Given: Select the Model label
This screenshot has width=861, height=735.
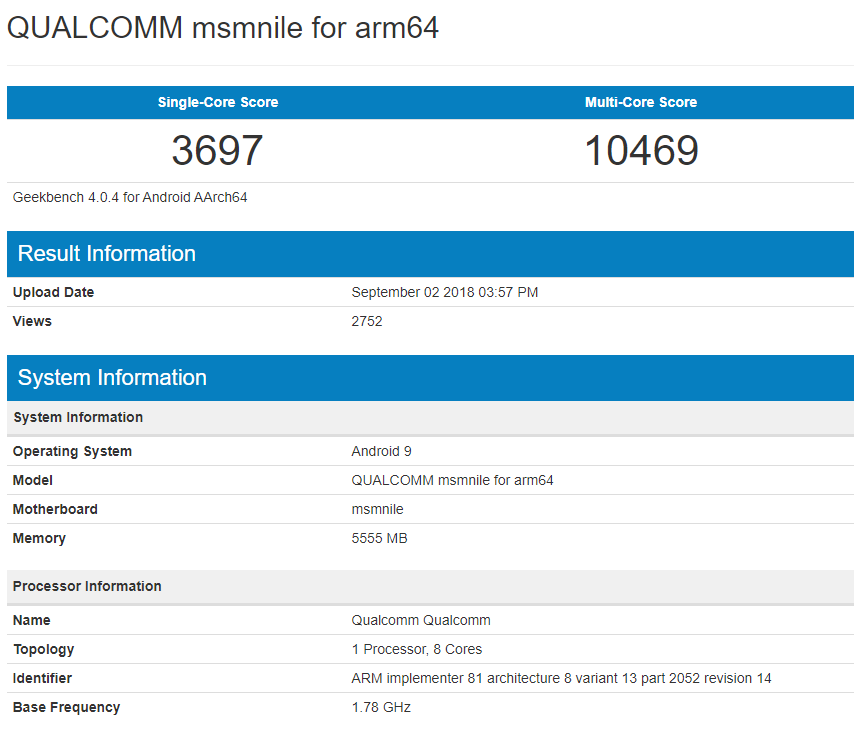Looking at the screenshot, I should pyautogui.click(x=33, y=480).
